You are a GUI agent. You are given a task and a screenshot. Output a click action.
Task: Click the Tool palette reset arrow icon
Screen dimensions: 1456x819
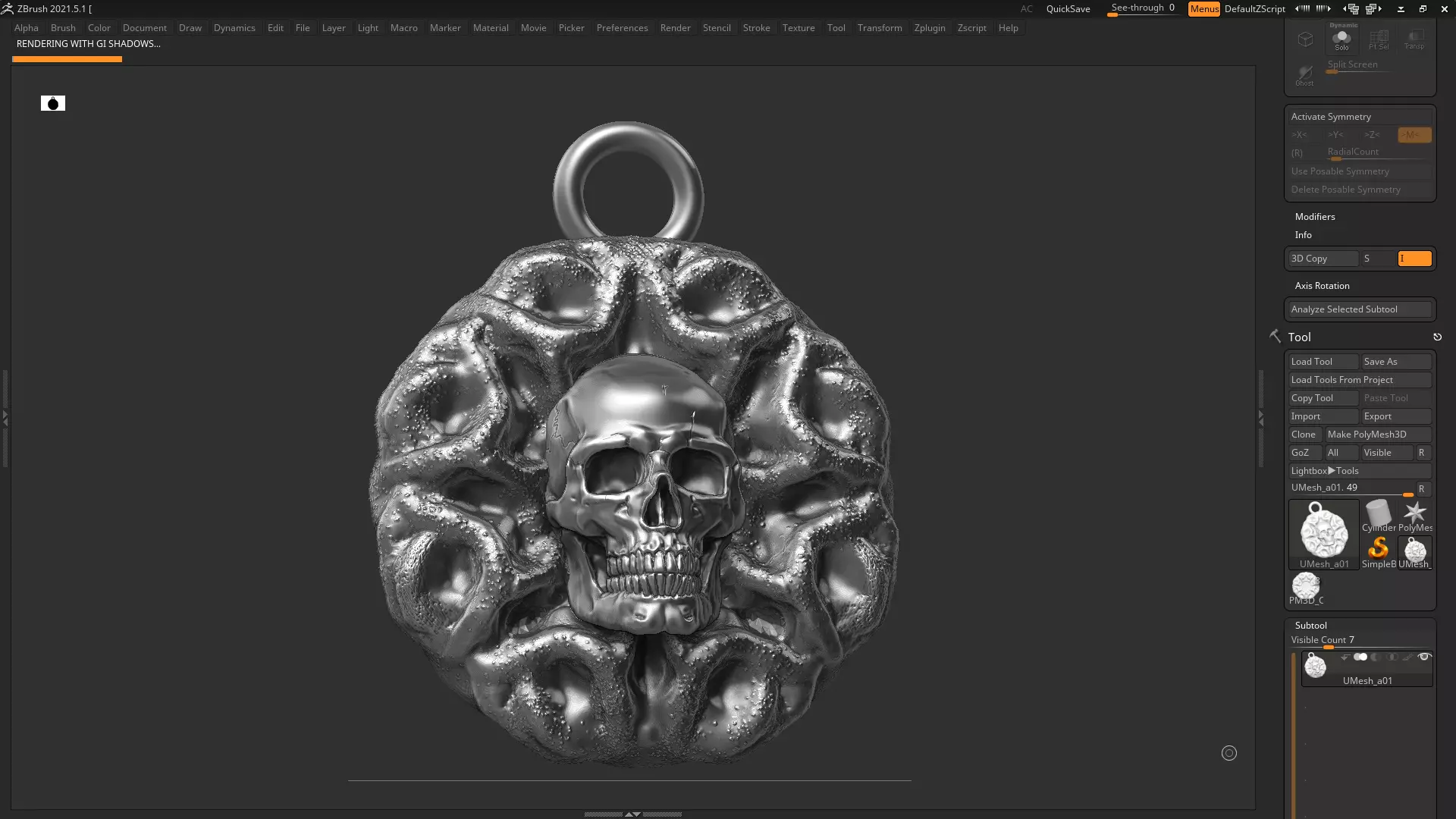(1437, 337)
